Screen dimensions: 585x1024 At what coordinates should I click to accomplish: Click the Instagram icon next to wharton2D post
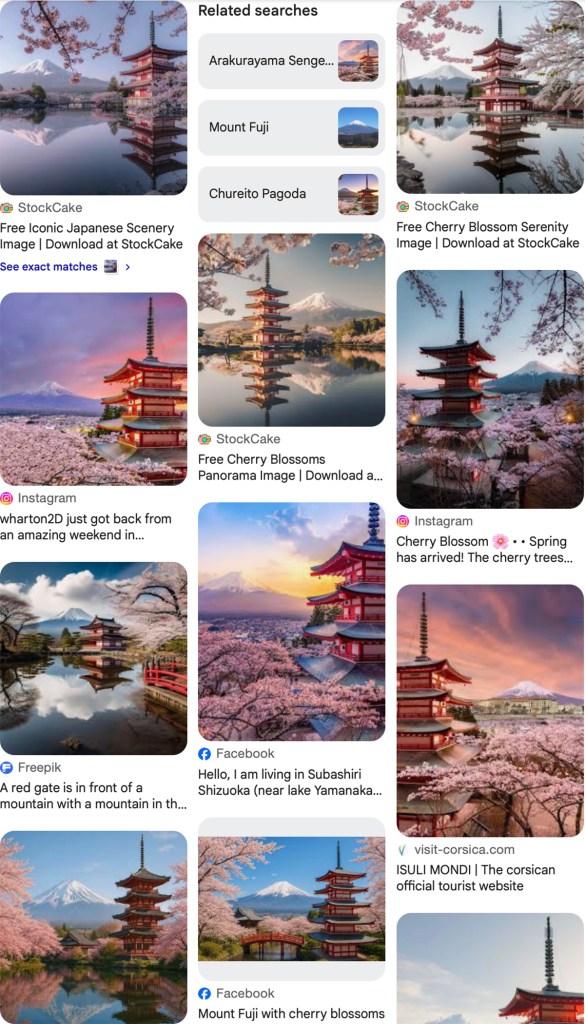(7, 498)
